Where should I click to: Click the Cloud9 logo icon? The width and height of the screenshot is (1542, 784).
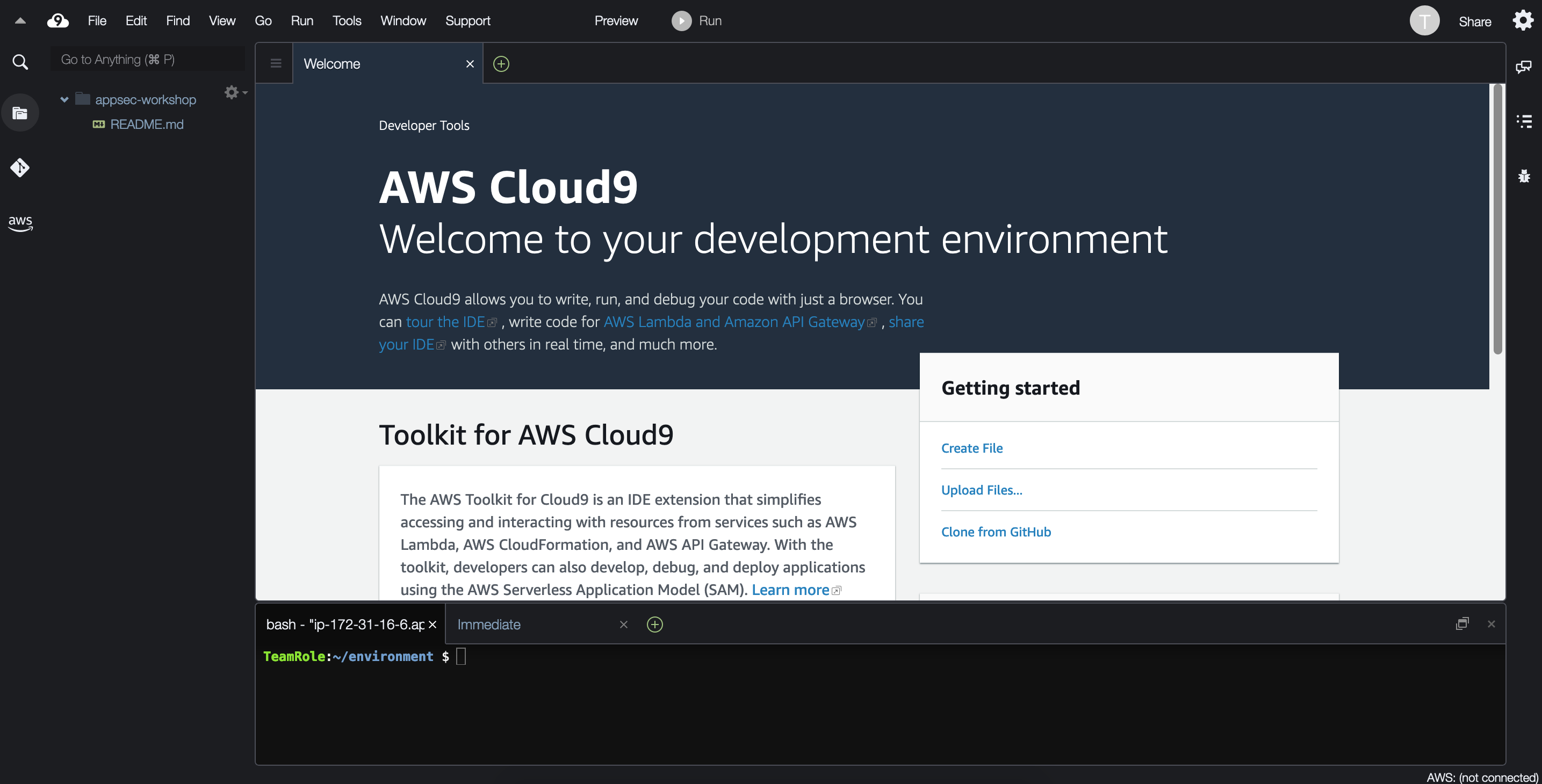[58, 21]
